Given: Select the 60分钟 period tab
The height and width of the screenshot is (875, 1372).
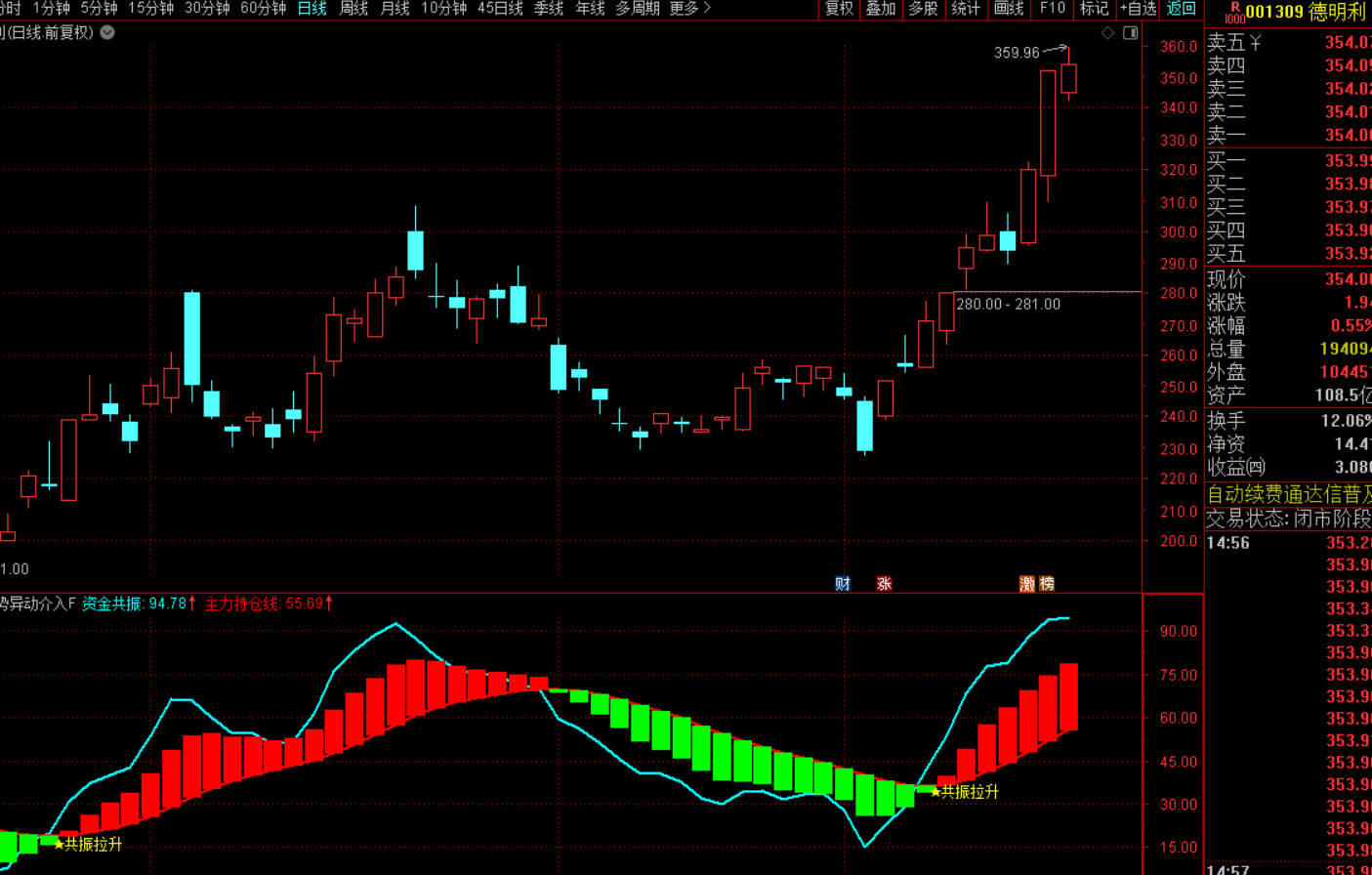Looking at the screenshot, I should click(x=263, y=9).
